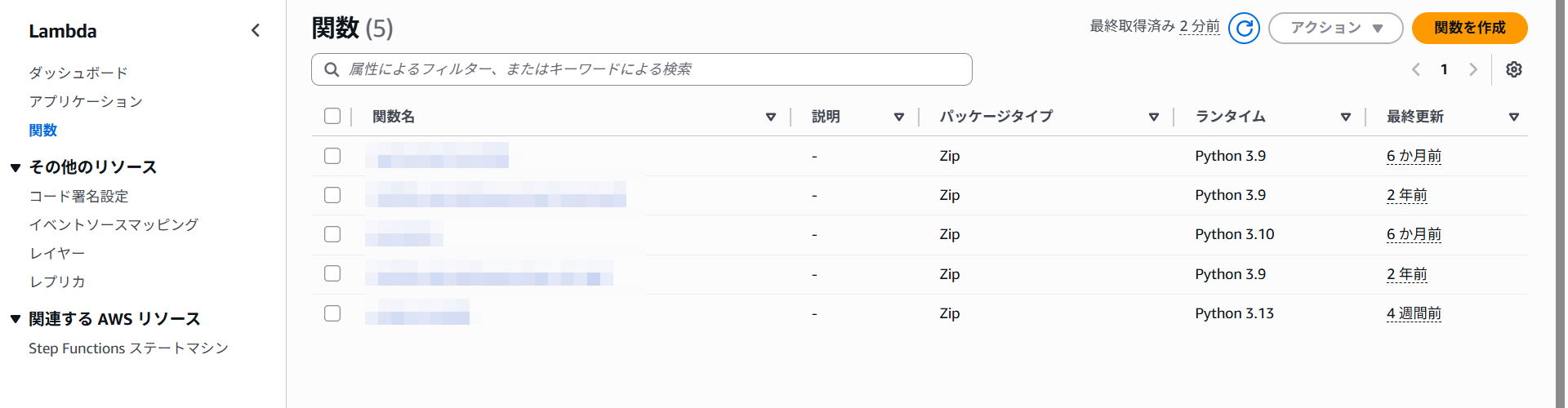The height and width of the screenshot is (408, 1568).
Task: Open the アクション dropdown menu
Action: 1335,28
